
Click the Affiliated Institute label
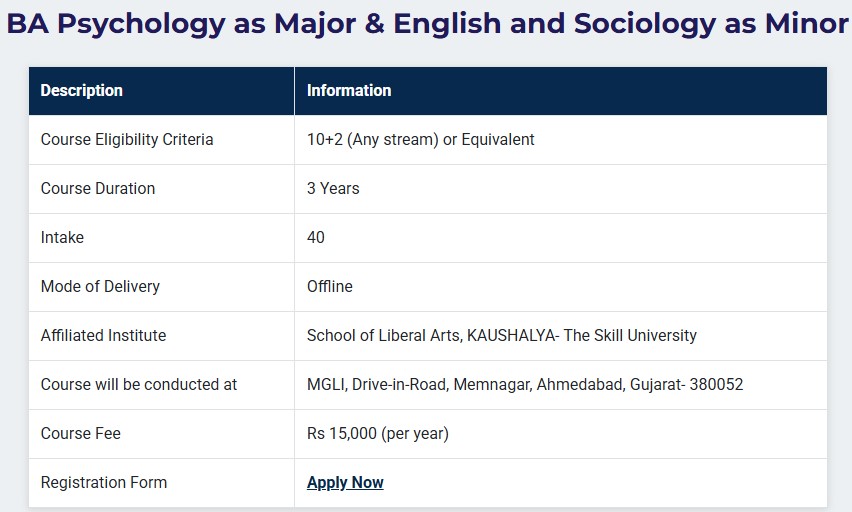(103, 336)
